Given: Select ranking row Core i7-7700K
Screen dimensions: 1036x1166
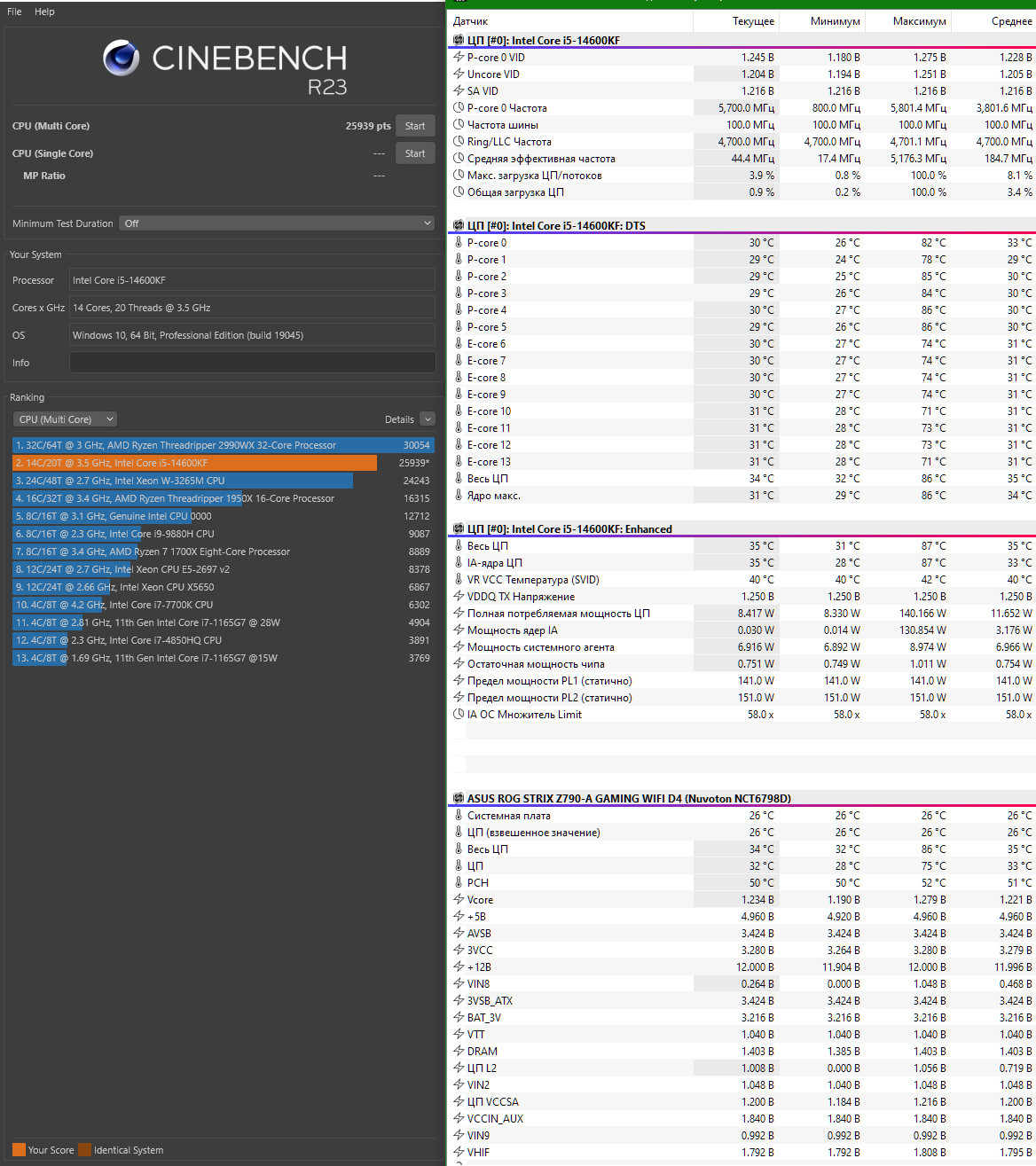Looking at the screenshot, I should [223, 605].
